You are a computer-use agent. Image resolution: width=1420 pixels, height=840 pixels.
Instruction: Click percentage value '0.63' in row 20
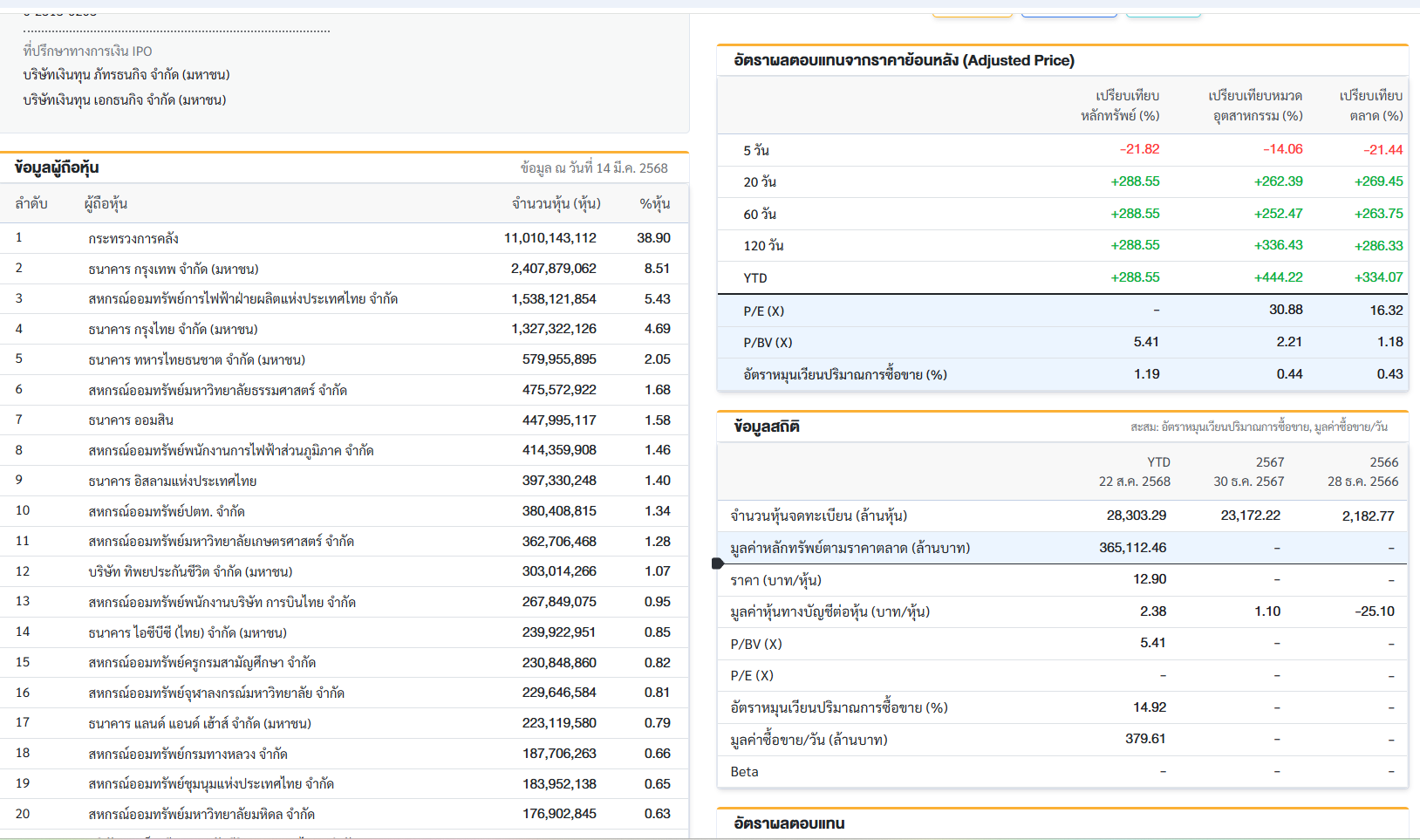click(x=658, y=814)
